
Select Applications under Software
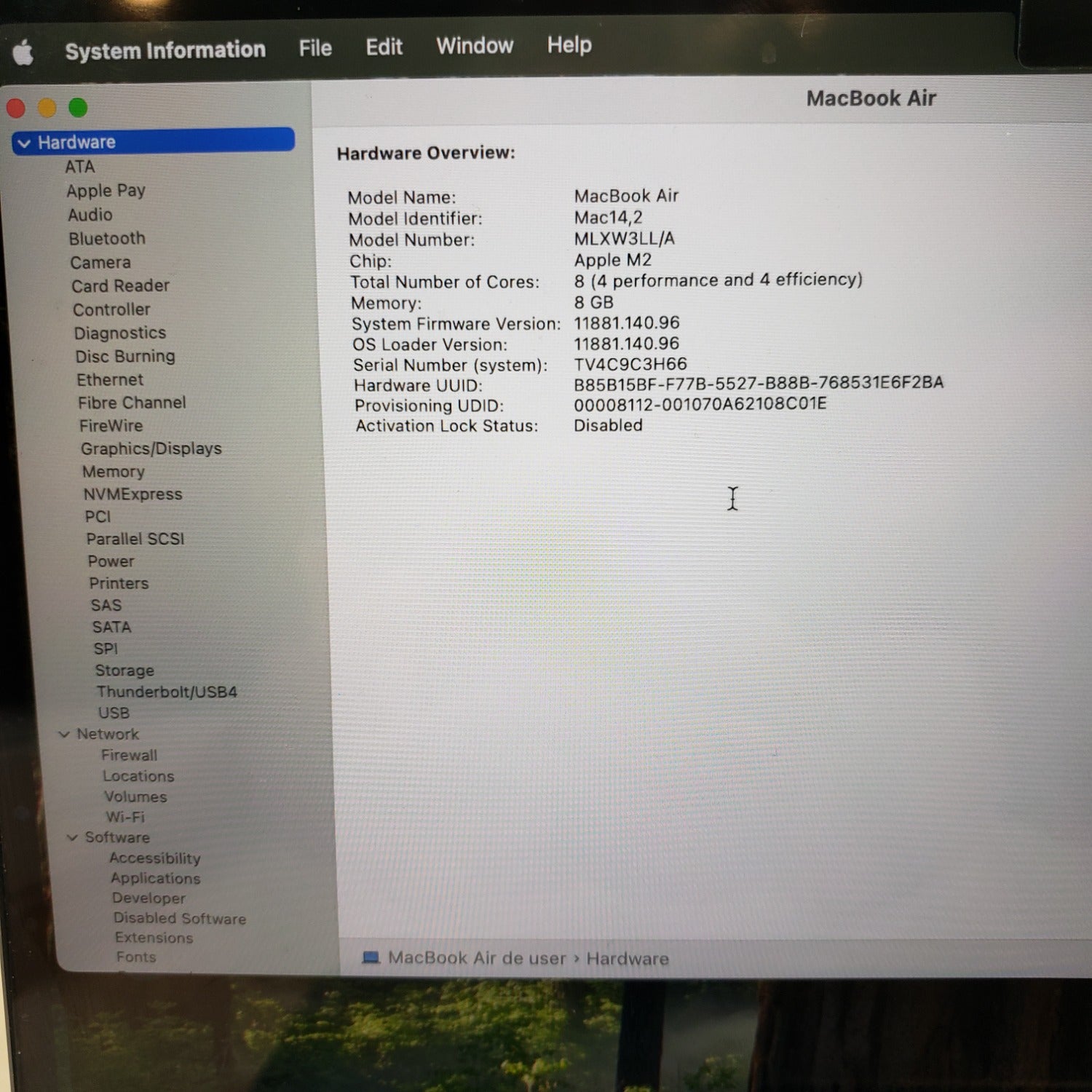[156, 879]
